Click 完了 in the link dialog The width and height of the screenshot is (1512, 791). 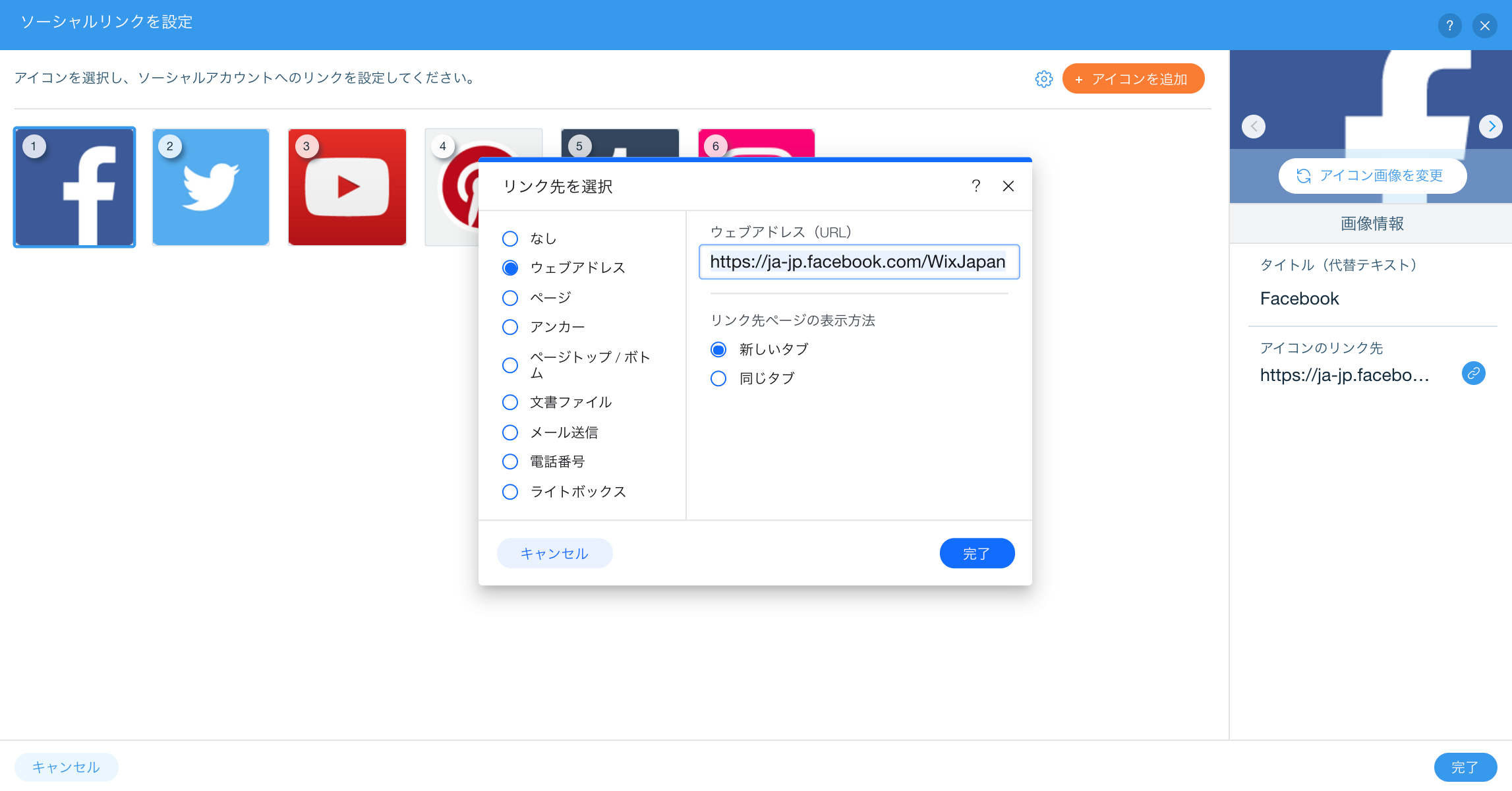(977, 553)
